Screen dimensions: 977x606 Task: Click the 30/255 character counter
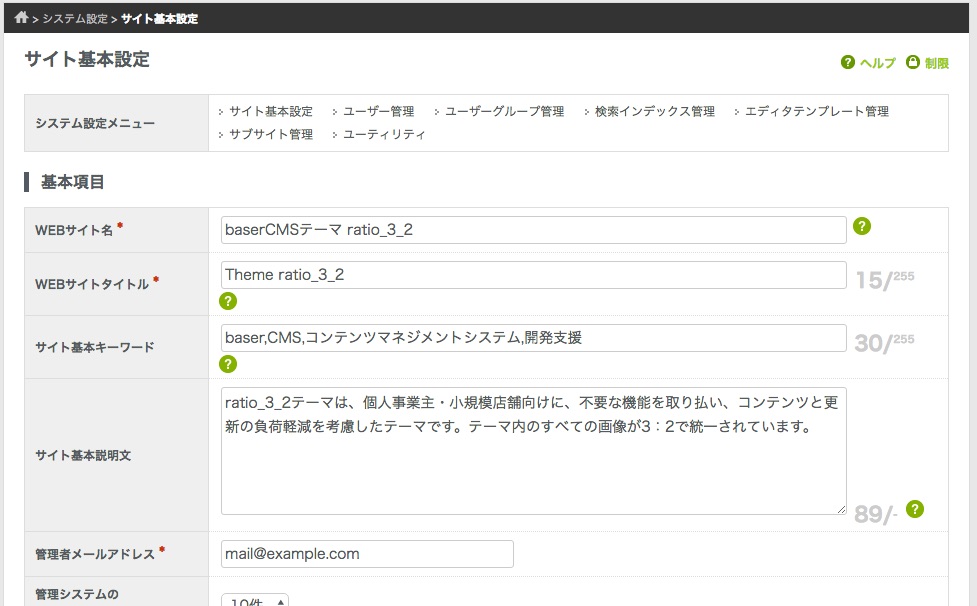(885, 343)
